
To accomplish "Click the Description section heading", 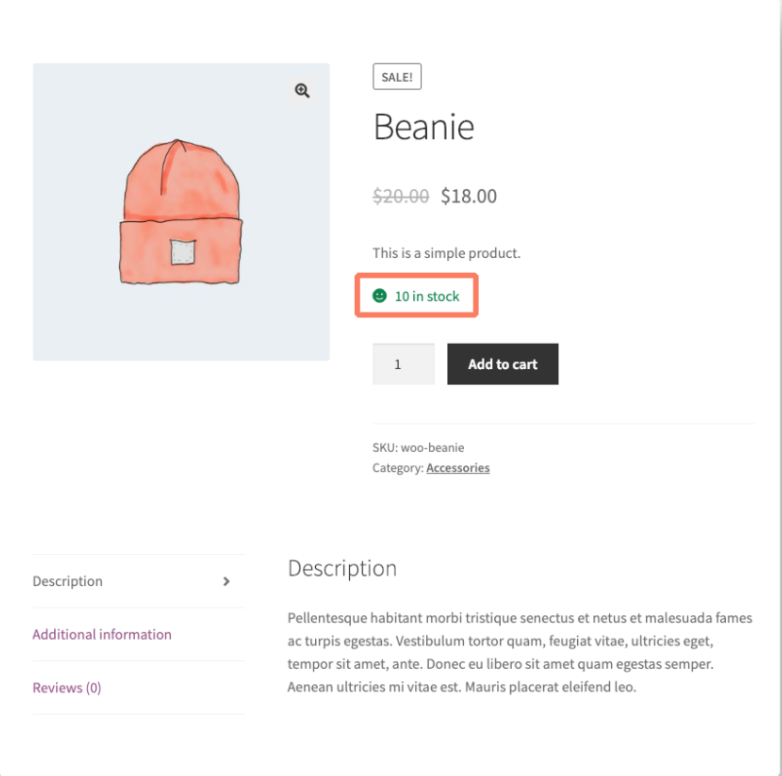I will pyautogui.click(x=342, y=569).
